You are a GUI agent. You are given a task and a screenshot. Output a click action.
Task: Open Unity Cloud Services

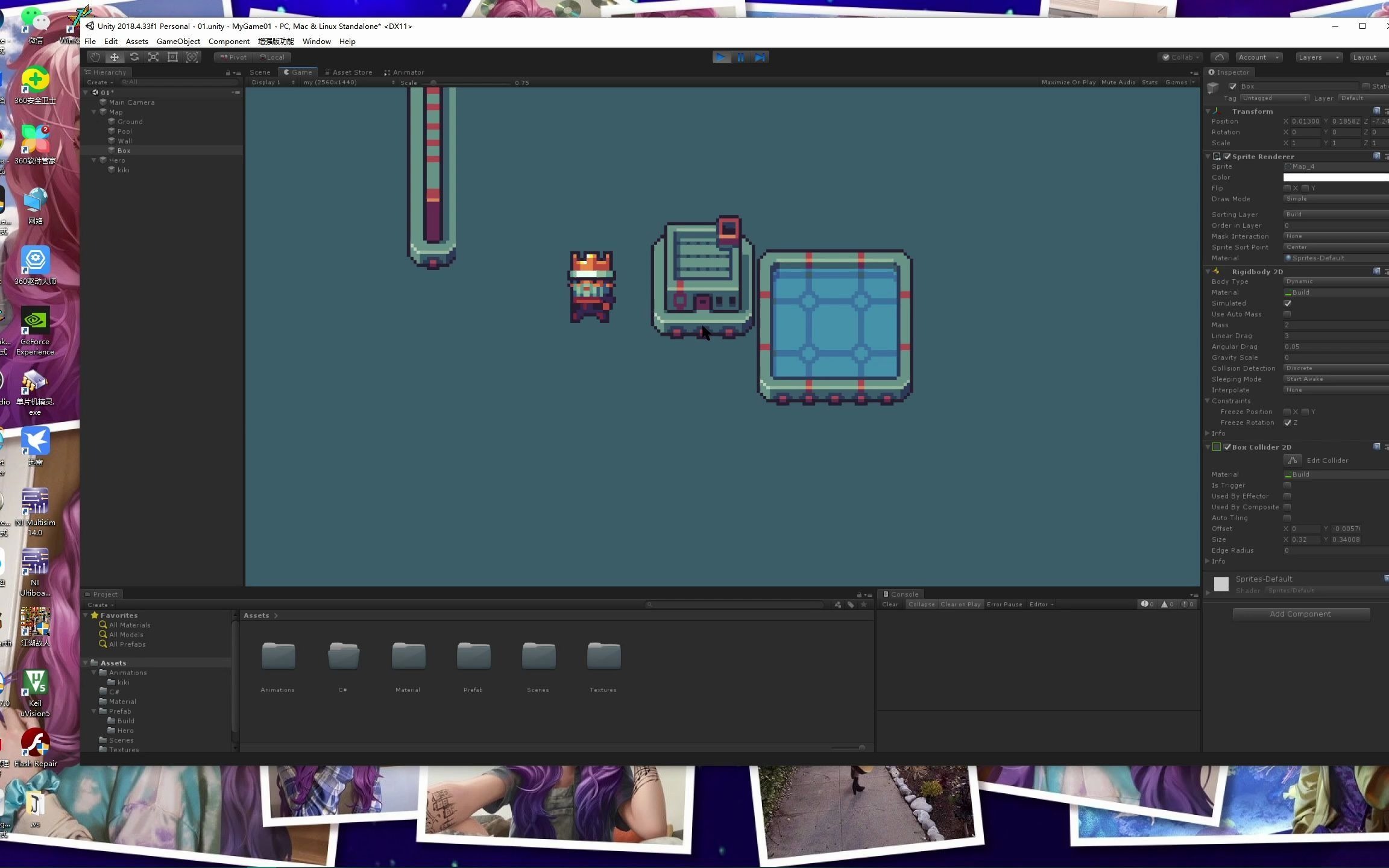click(x=1219, y=57)
